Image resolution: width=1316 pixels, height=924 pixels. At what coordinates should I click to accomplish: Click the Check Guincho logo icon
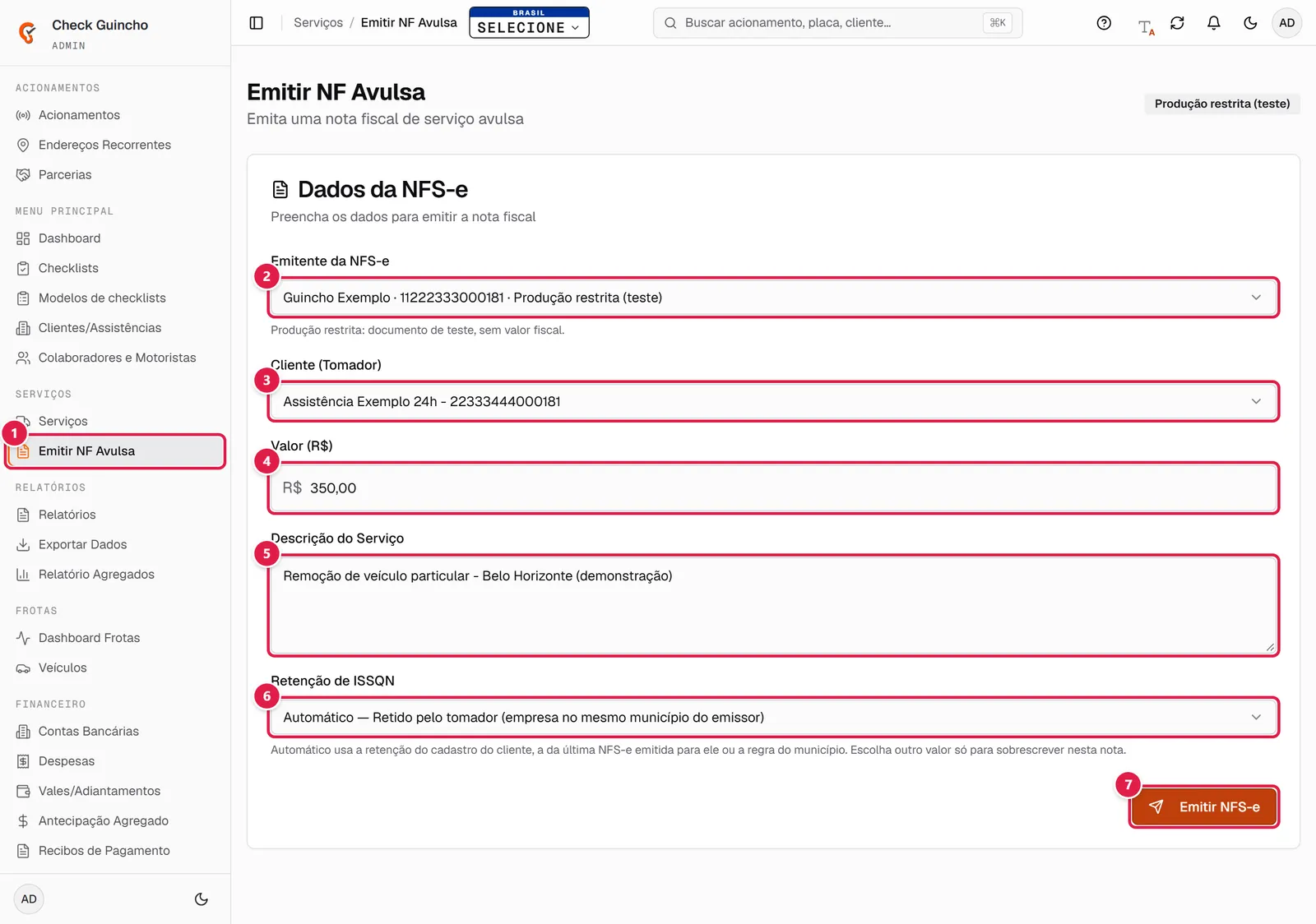(x=28, y=33)
